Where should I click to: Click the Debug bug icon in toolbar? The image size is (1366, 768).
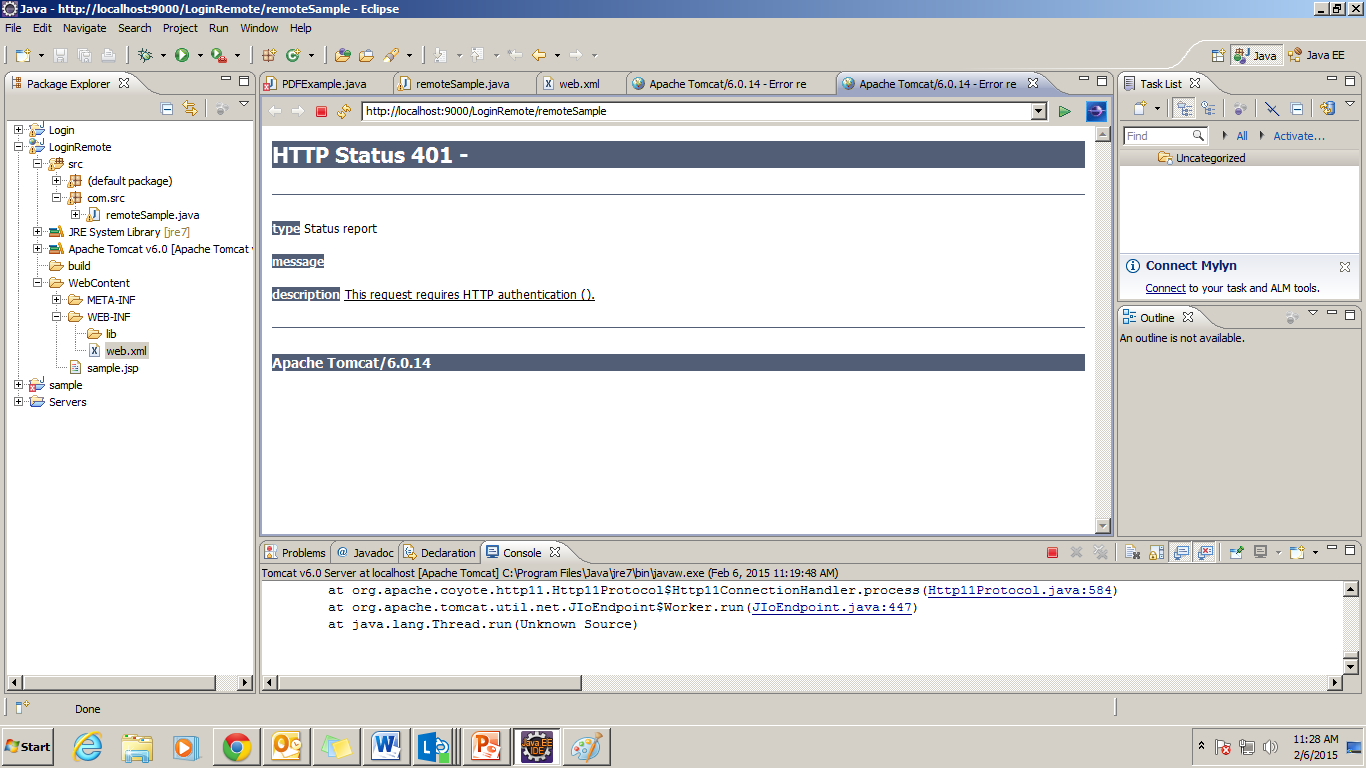[x=145, y=55]
